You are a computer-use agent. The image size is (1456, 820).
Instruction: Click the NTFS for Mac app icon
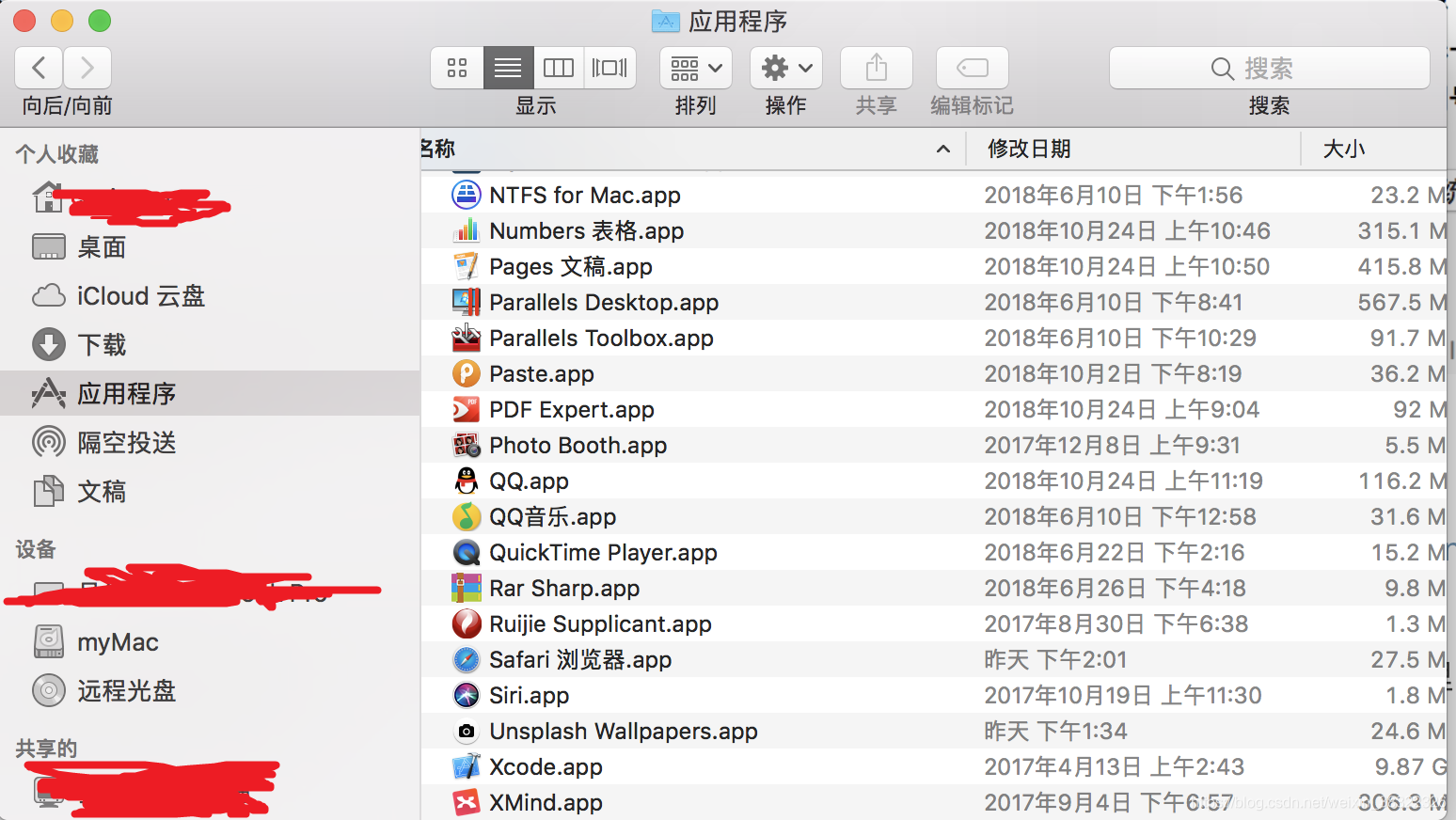[x=467, y=195]
